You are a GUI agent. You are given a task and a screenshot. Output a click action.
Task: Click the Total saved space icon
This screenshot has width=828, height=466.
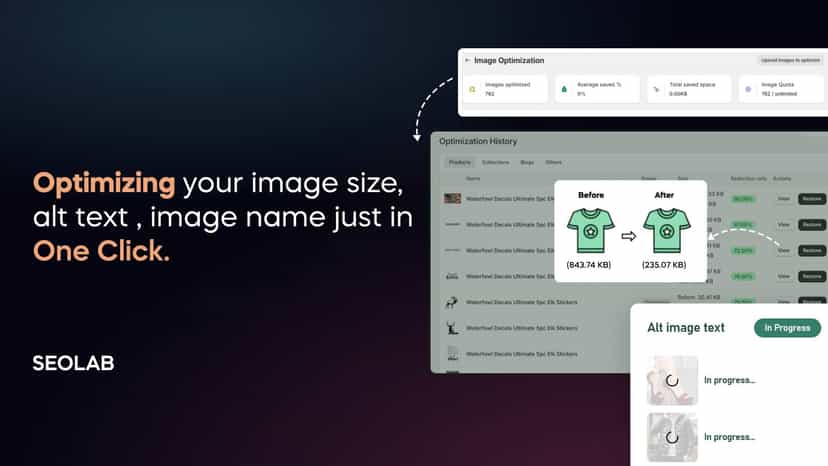[656, 89]
